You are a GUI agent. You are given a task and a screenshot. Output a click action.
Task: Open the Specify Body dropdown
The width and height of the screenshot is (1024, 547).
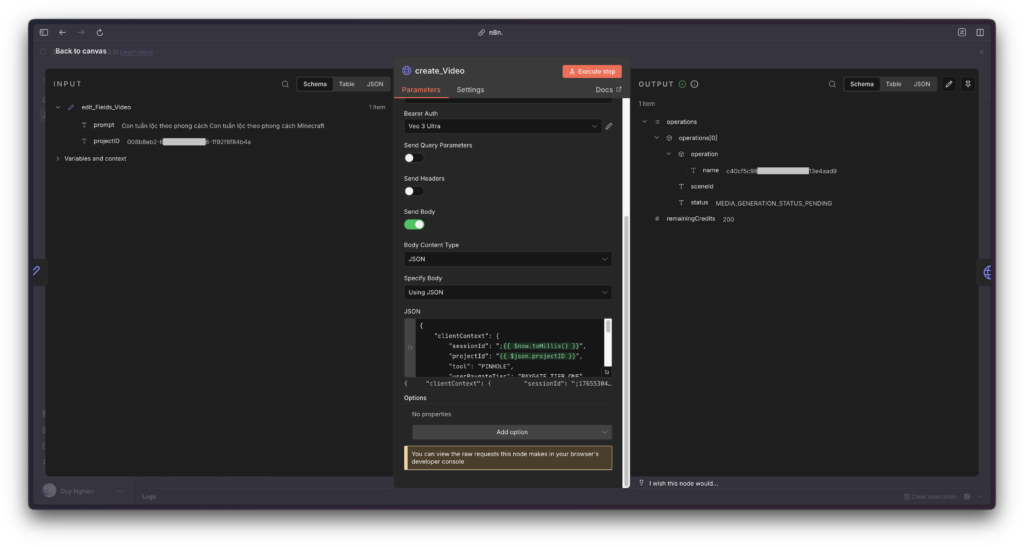pos(507,292)
